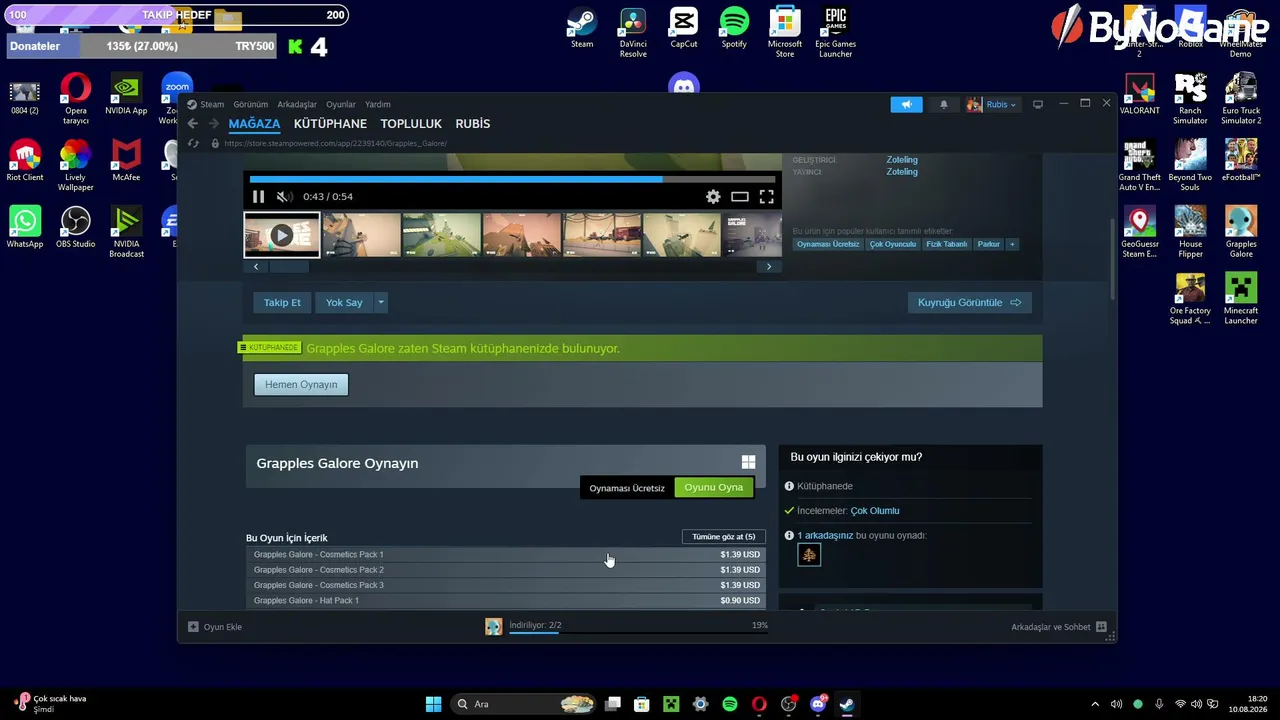Open the Yardım menu

coord(378,104)
